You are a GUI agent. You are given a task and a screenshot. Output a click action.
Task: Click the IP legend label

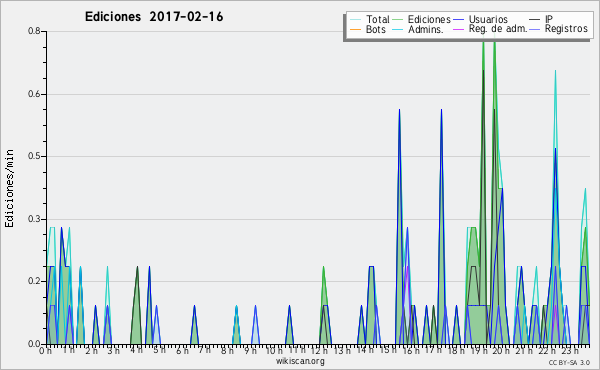pyautogui.click(x=549, y=19)
